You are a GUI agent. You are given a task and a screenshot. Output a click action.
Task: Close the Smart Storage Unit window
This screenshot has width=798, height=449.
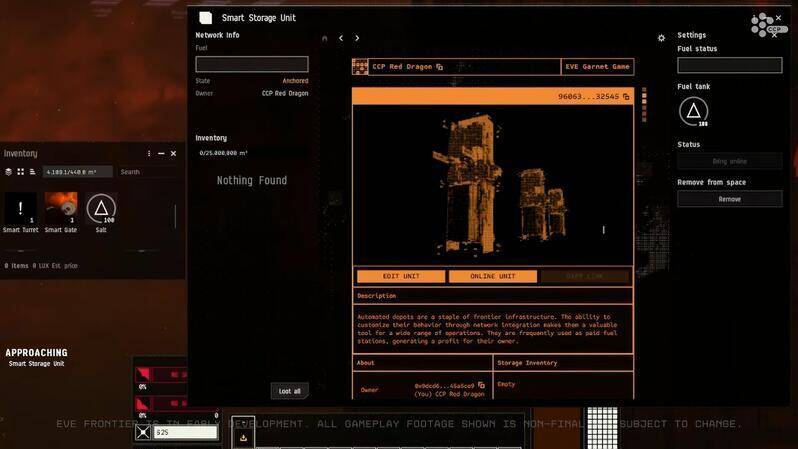click(779, 18)
